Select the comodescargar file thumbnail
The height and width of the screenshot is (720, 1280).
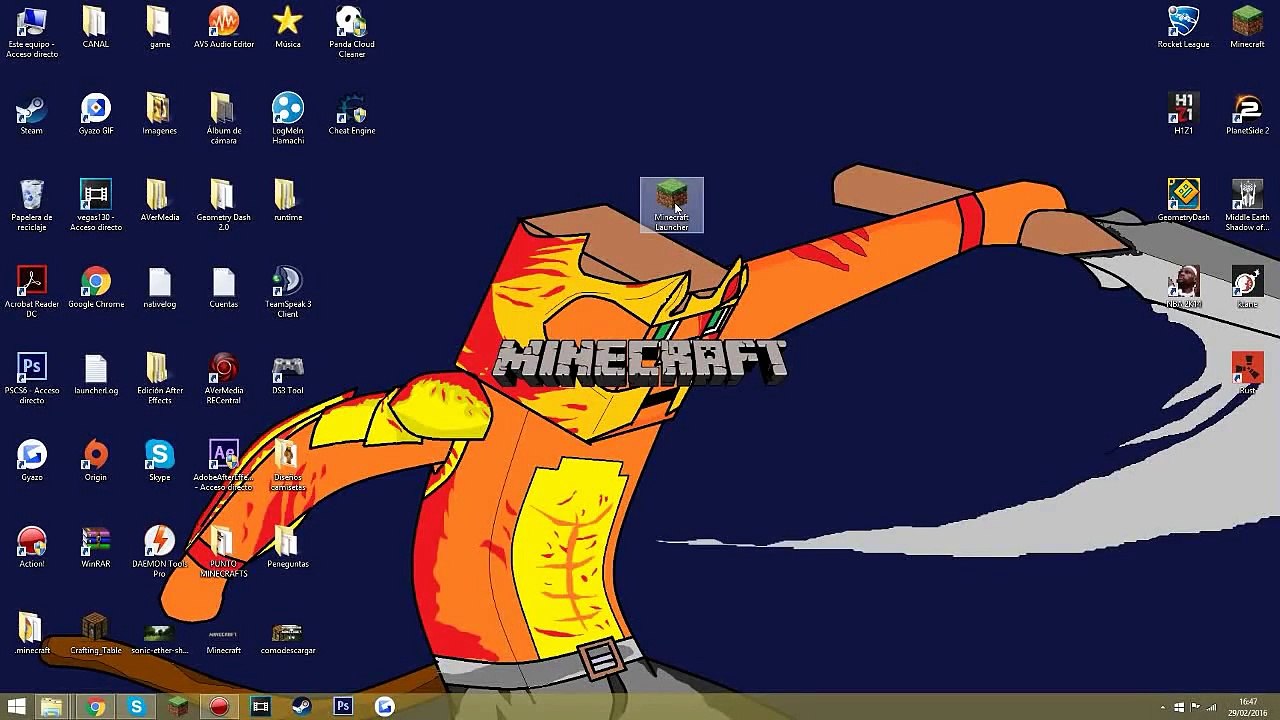[287, 638]
